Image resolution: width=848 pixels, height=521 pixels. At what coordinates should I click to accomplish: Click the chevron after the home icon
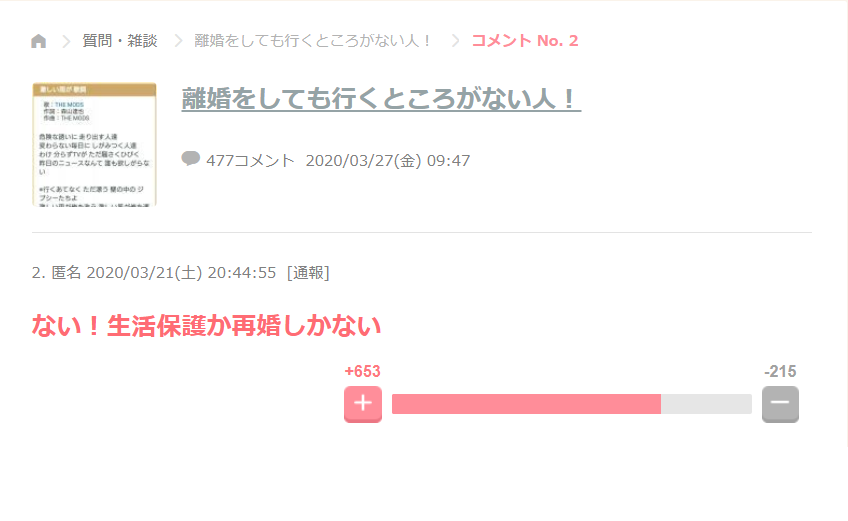pos(66,41)
